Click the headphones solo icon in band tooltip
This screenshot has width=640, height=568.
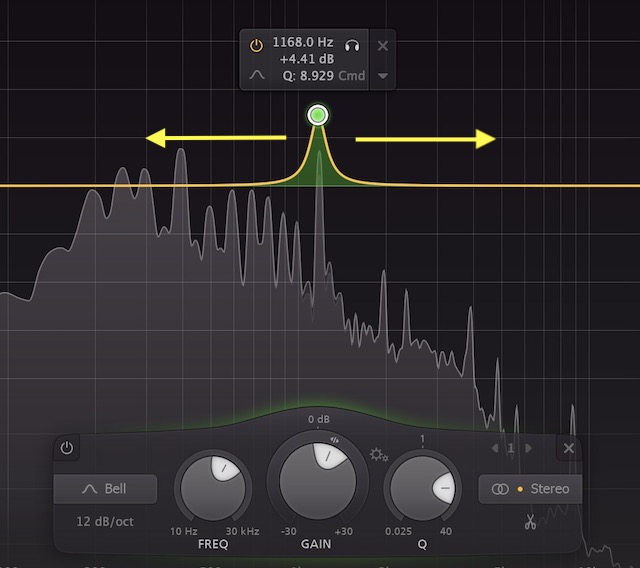point(351,45)
